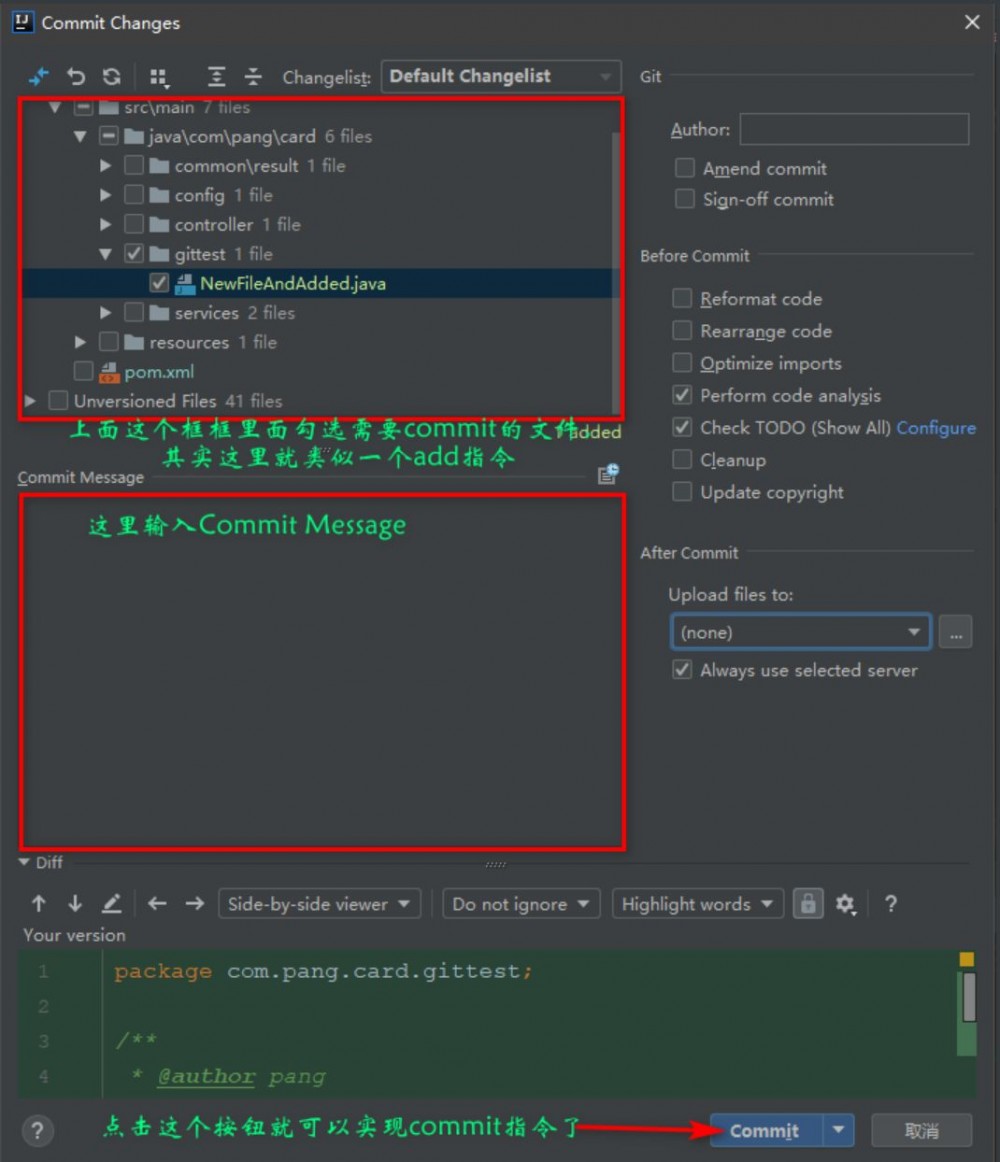Select the Rollback icon in the toolbar

pyautogui.click(x=75, y=76)
